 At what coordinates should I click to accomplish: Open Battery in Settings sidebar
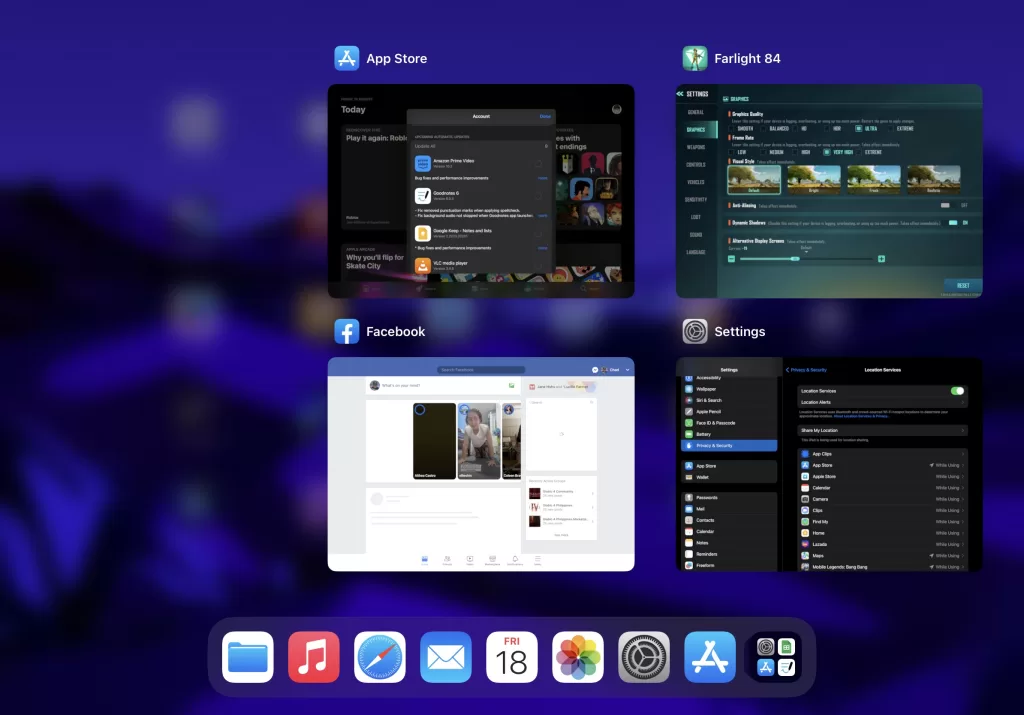[729, 434]
